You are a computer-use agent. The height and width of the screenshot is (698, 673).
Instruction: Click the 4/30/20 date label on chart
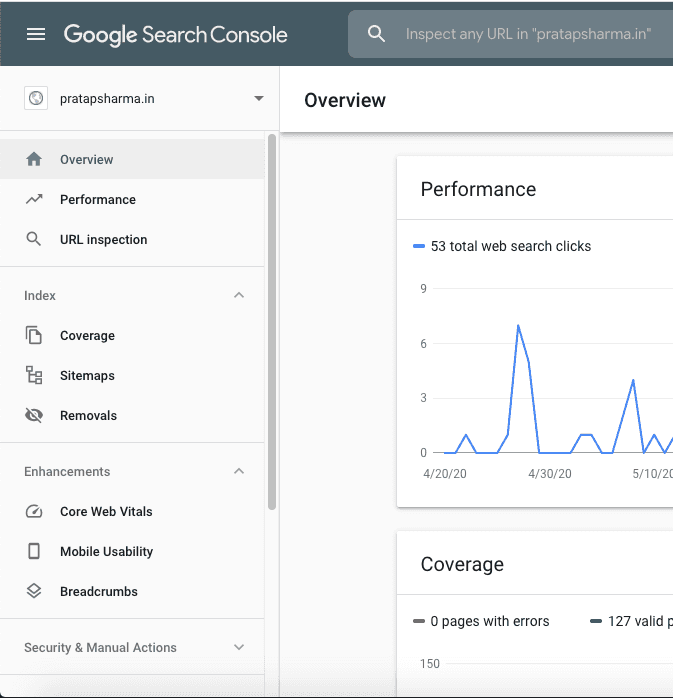coord(550,474)
